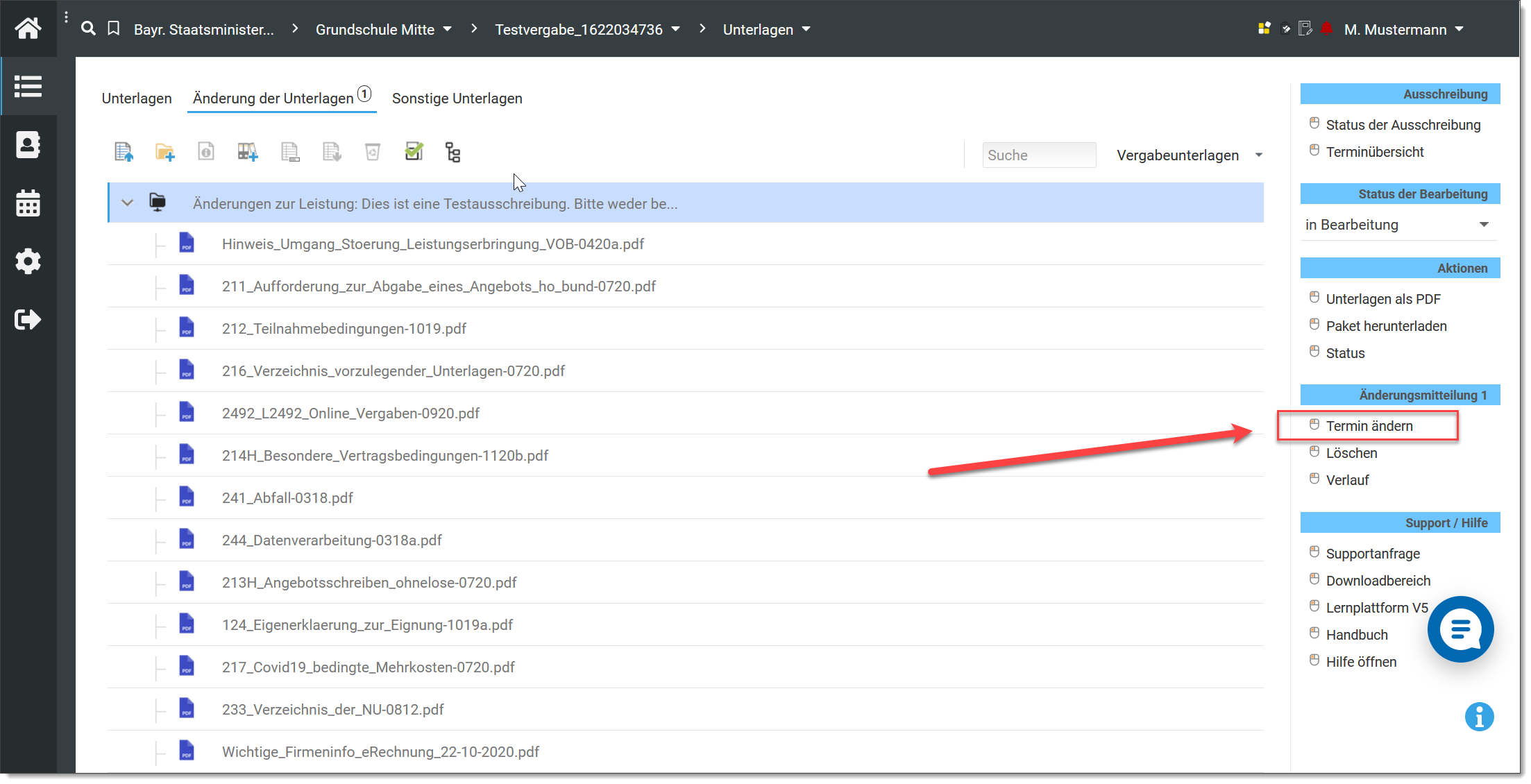Image resolution: width=1531 pixels, height=784 pixels.
Task: Click the recycle bin toolbar icon
Action: coord(373,152)
